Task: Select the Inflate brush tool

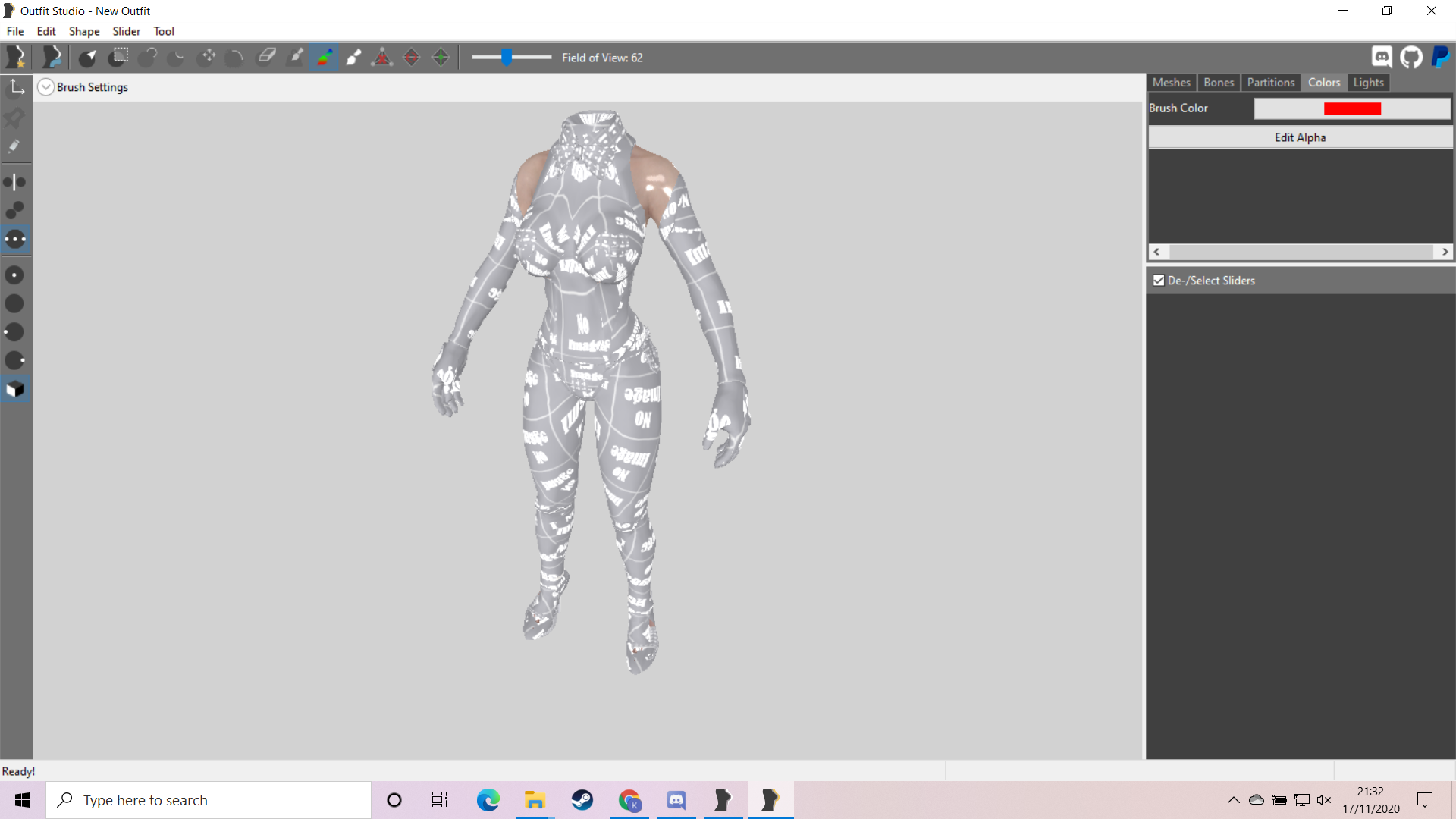Action: (x=147, y=58)
